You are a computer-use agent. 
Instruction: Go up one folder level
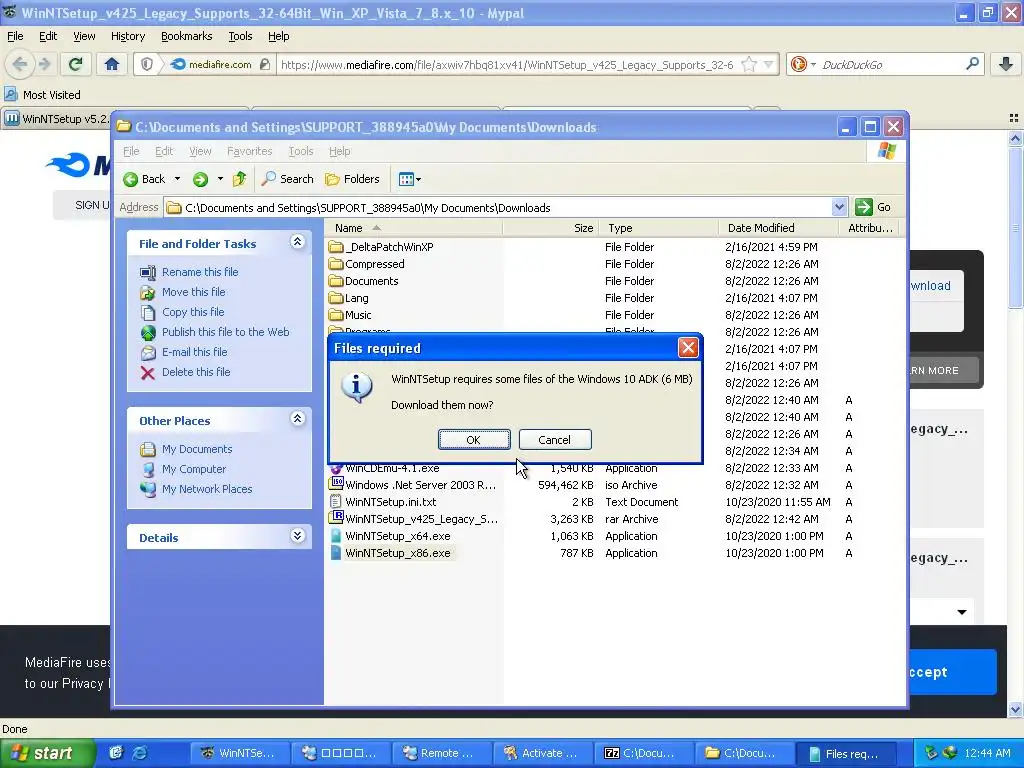tap(240, 179)
